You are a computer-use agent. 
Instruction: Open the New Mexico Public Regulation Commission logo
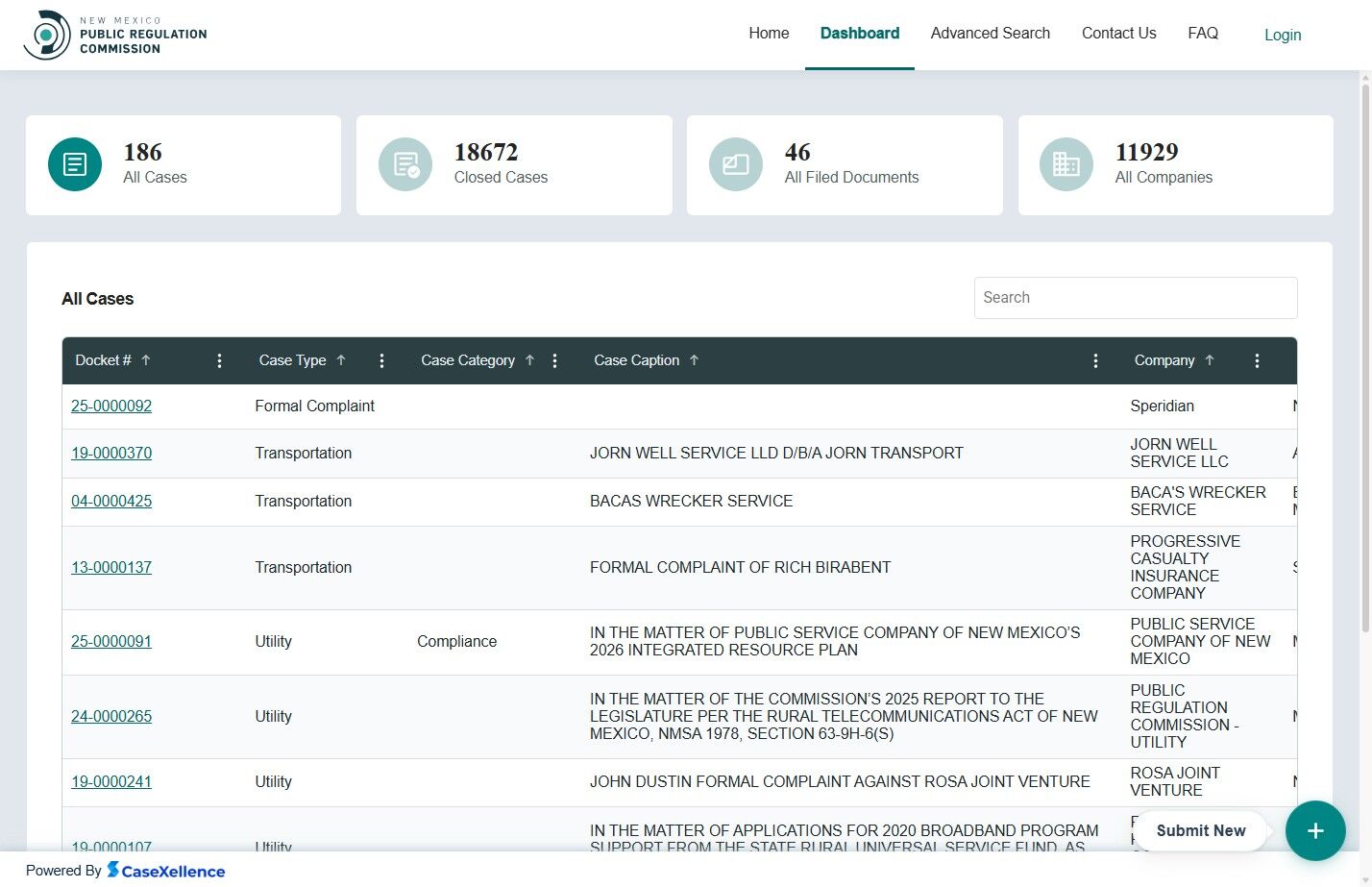click(x=114, y=34)
